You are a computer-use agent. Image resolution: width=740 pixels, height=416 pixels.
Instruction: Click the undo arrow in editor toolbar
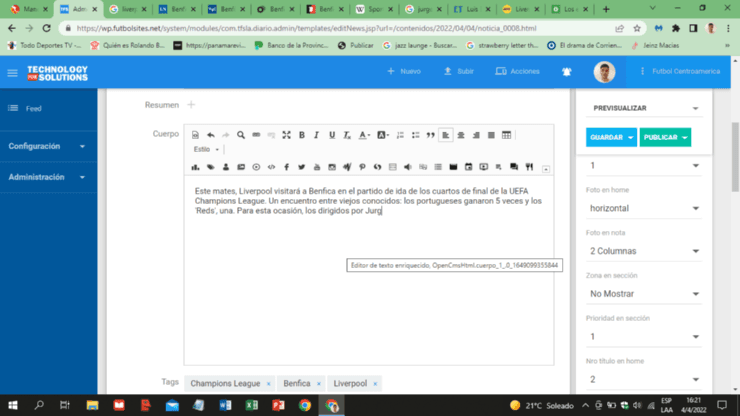(x=210, y=135)
